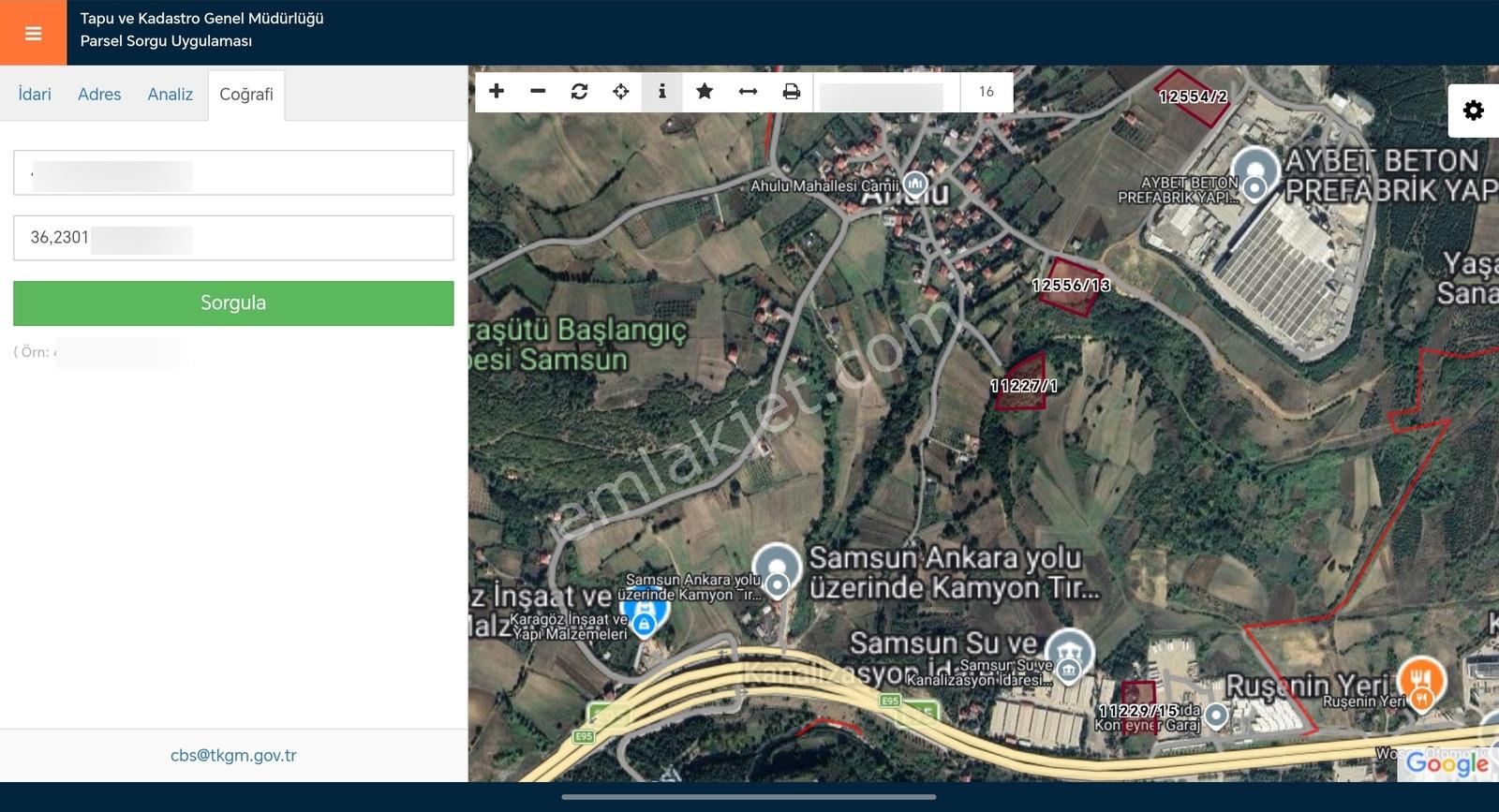The image size is (1499, 812).
Task: Select parcel label 12554/2
Action: pos(1193,96)
